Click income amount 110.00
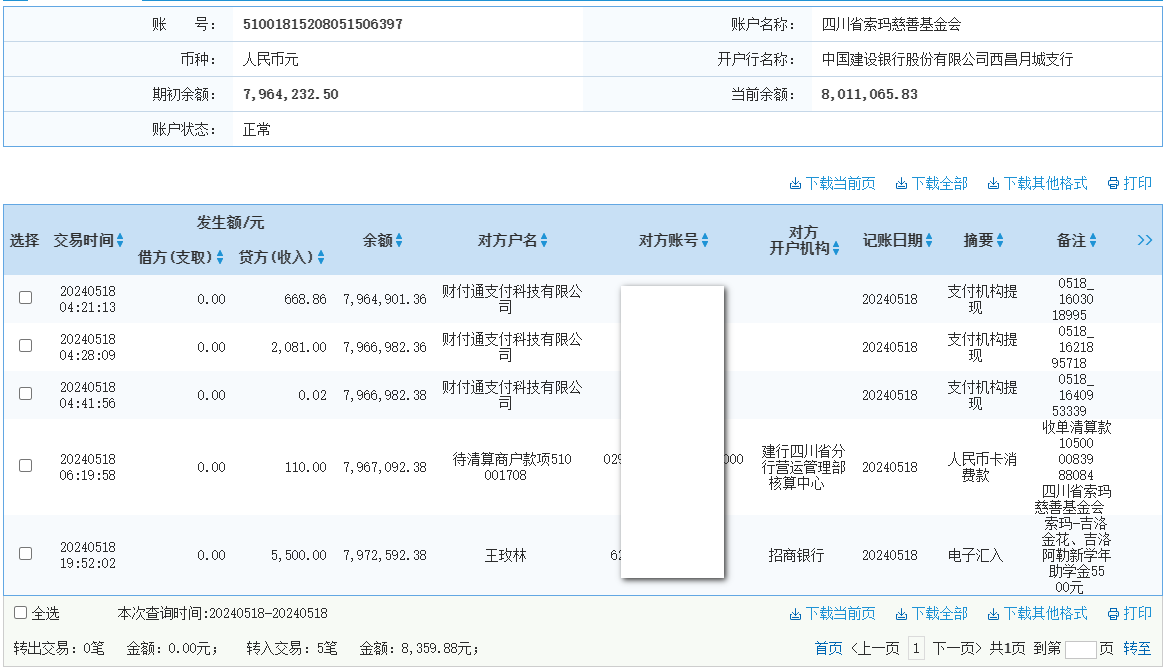The width and height of the screenshot is (1164, 668). (x=305, y=467)
